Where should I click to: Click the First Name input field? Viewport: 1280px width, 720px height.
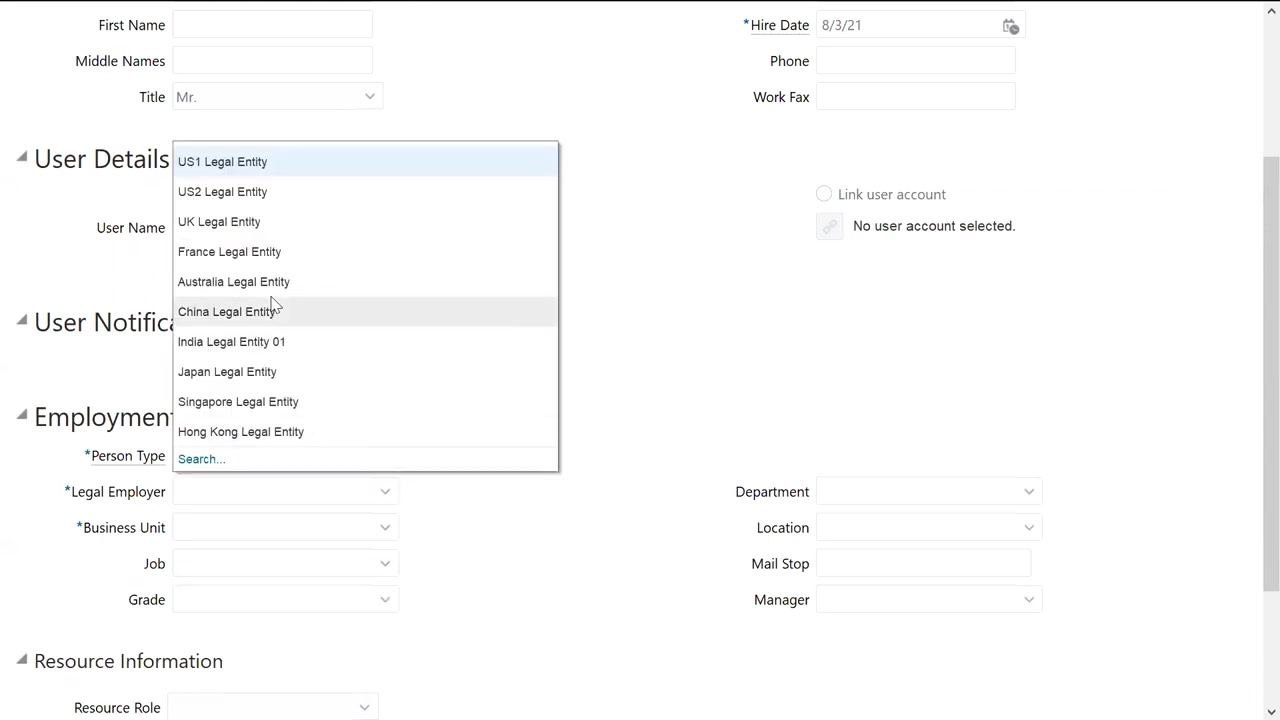(272, 25)
